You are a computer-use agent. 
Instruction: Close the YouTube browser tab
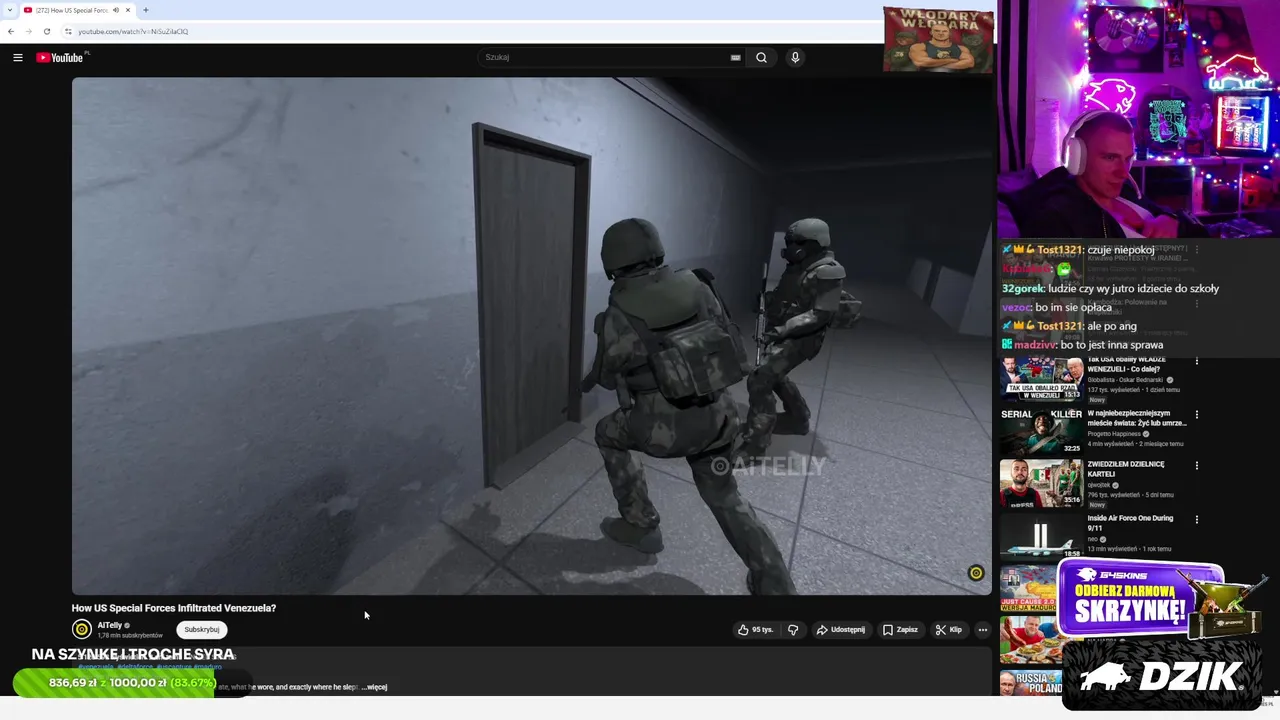click(x=128, y=10)
